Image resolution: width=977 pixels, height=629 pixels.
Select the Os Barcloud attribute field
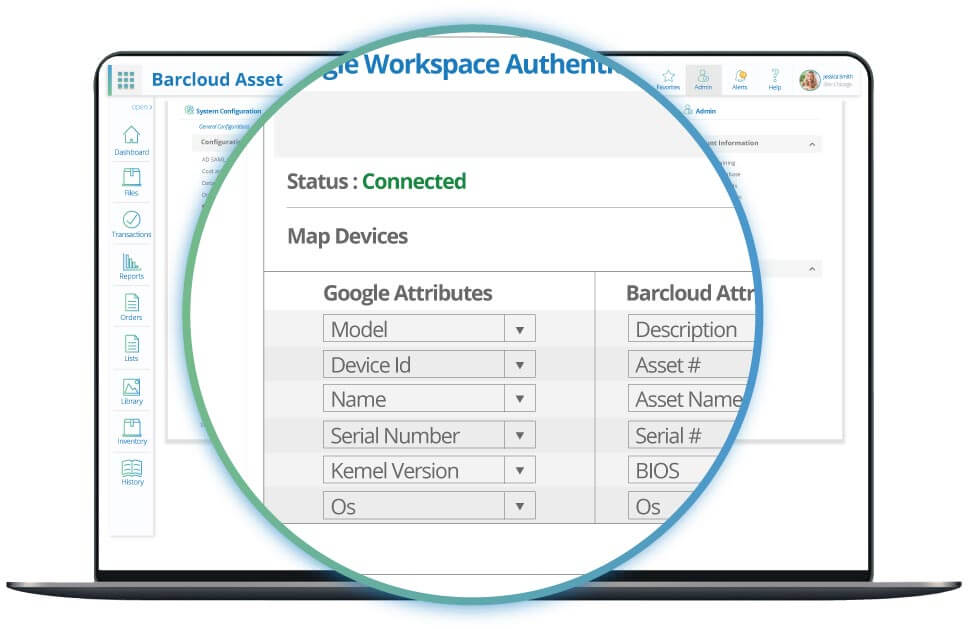657,506
